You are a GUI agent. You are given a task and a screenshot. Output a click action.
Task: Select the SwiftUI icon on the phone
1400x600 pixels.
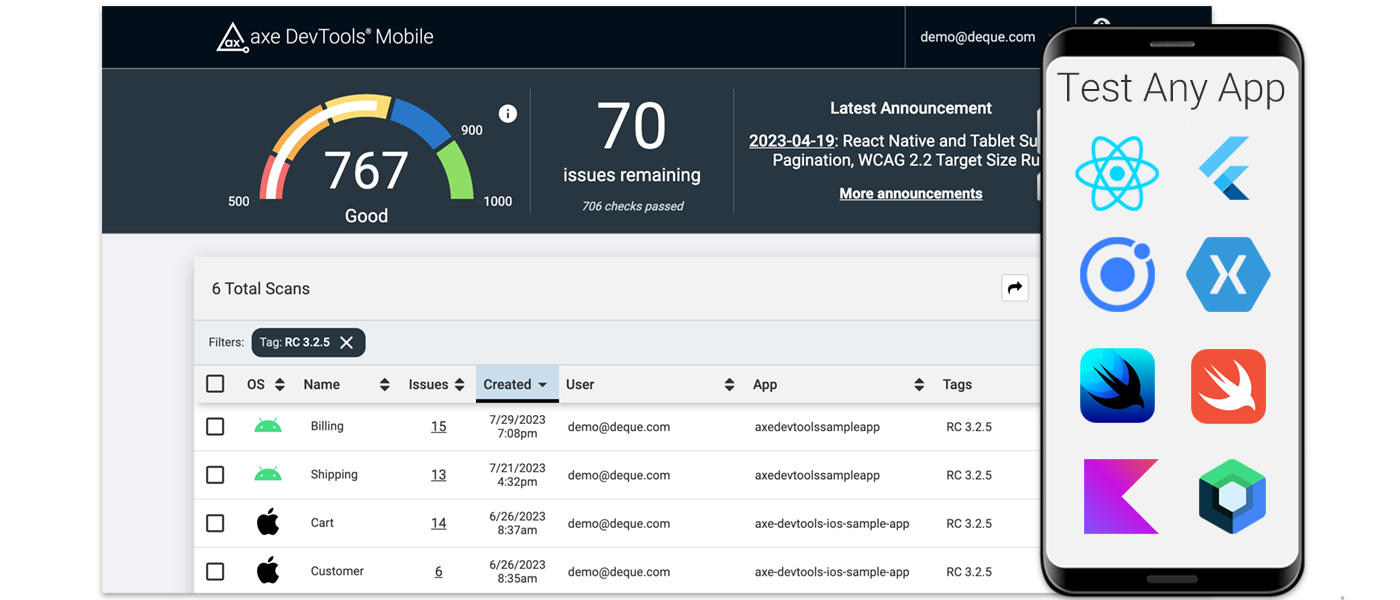click(x=1117, y=385)
